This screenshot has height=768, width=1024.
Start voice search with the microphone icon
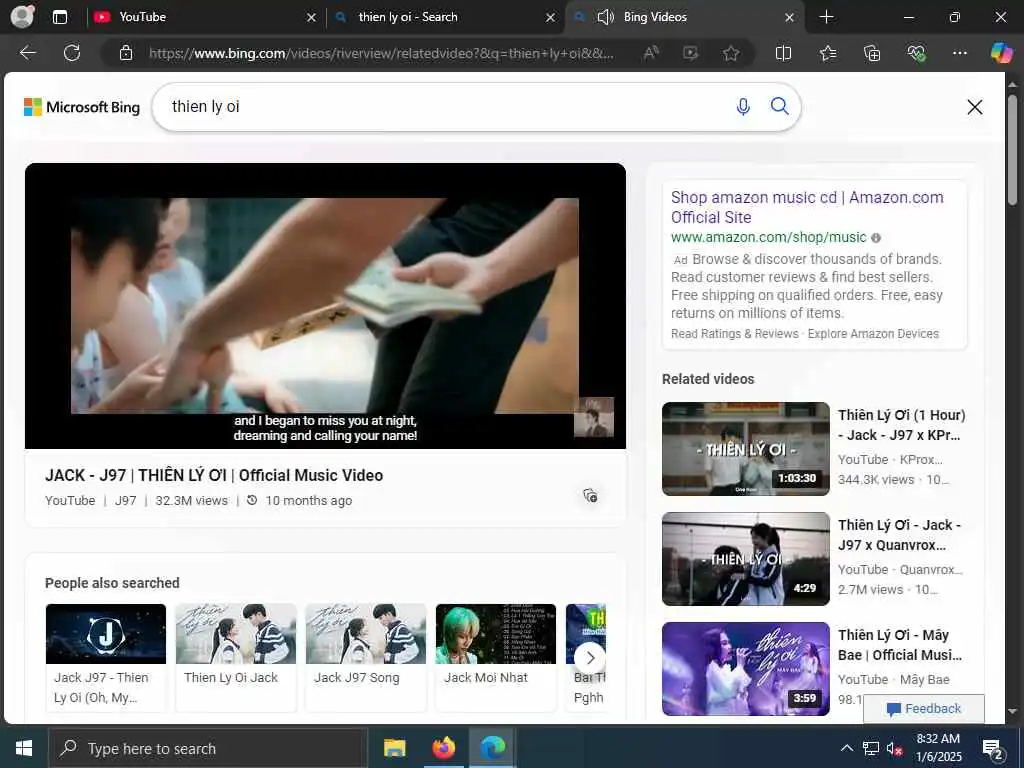point(743,106)
